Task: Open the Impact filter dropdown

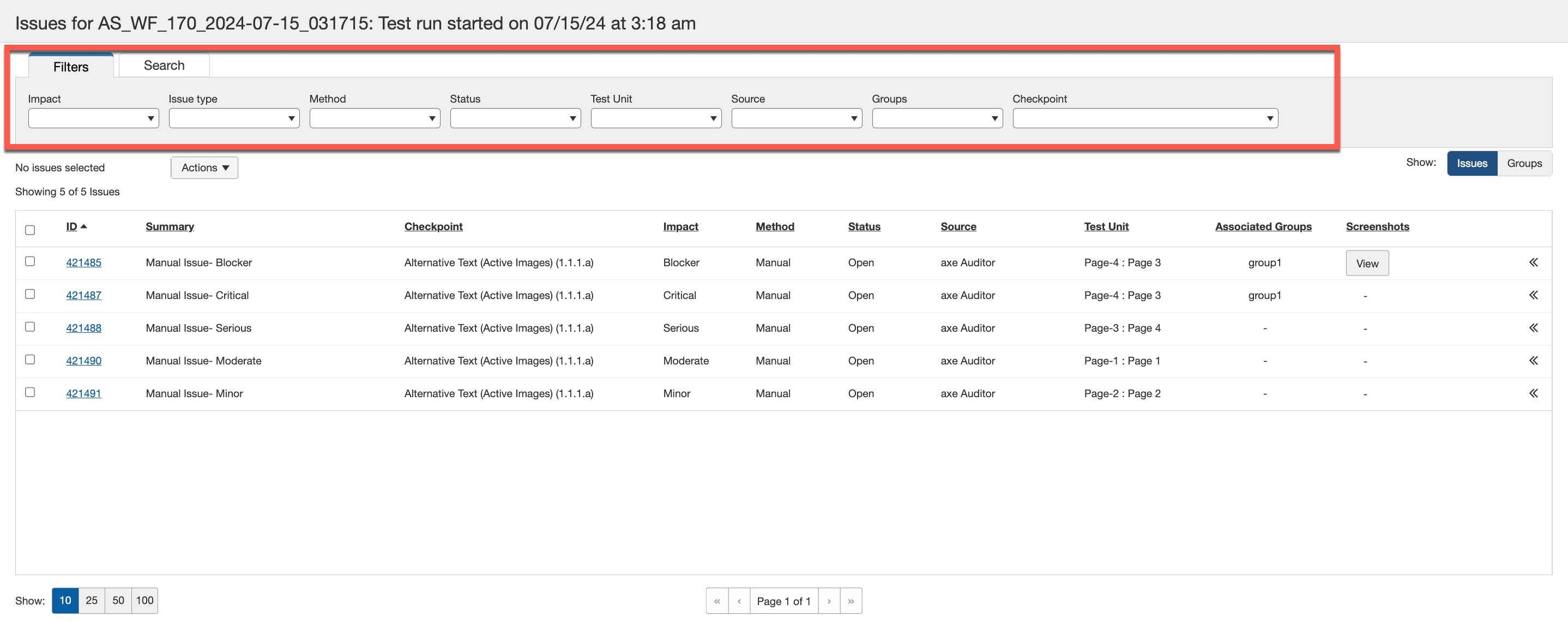Action: (93, 117)
